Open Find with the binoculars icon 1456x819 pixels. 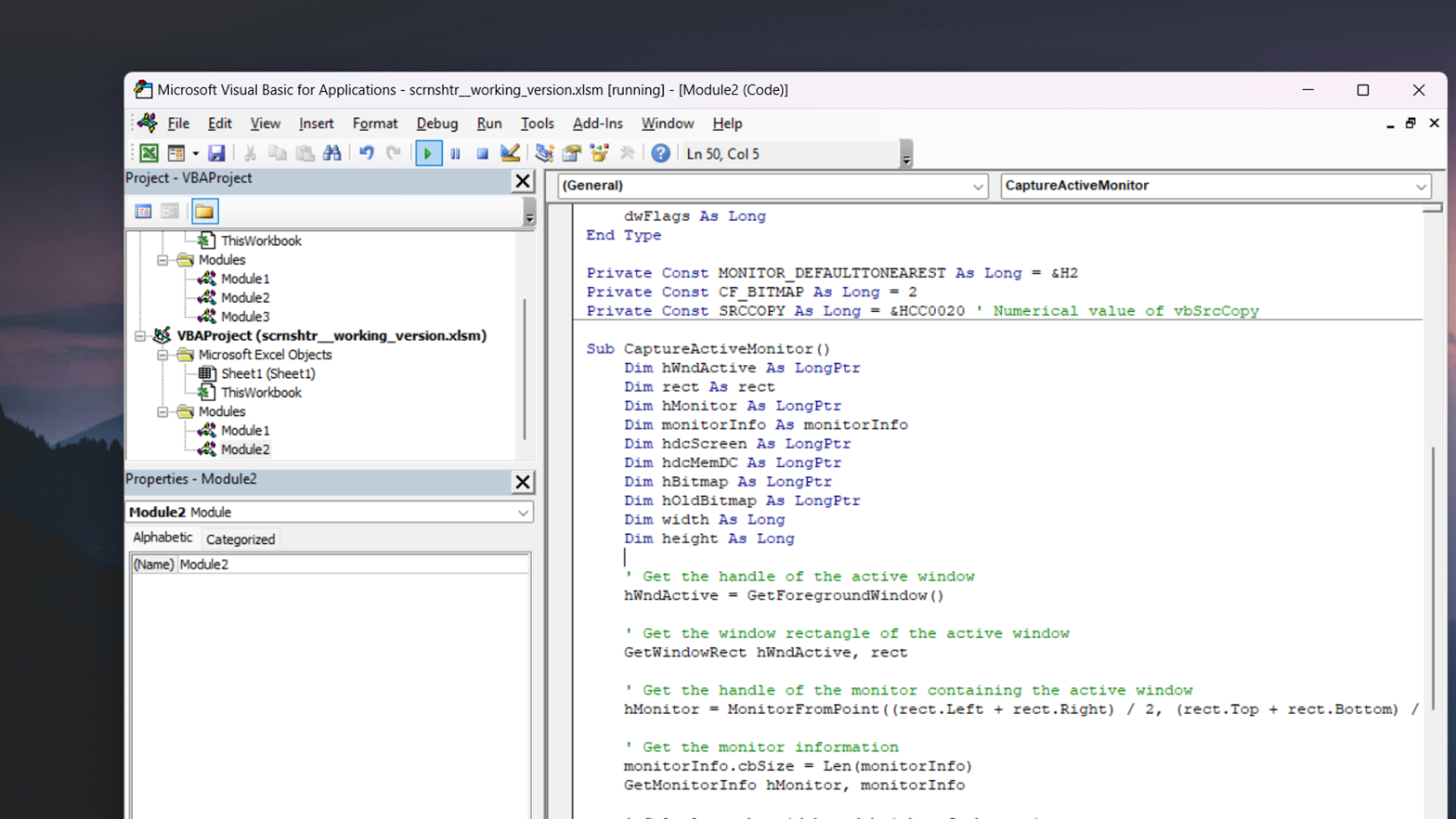pos(331,153)
